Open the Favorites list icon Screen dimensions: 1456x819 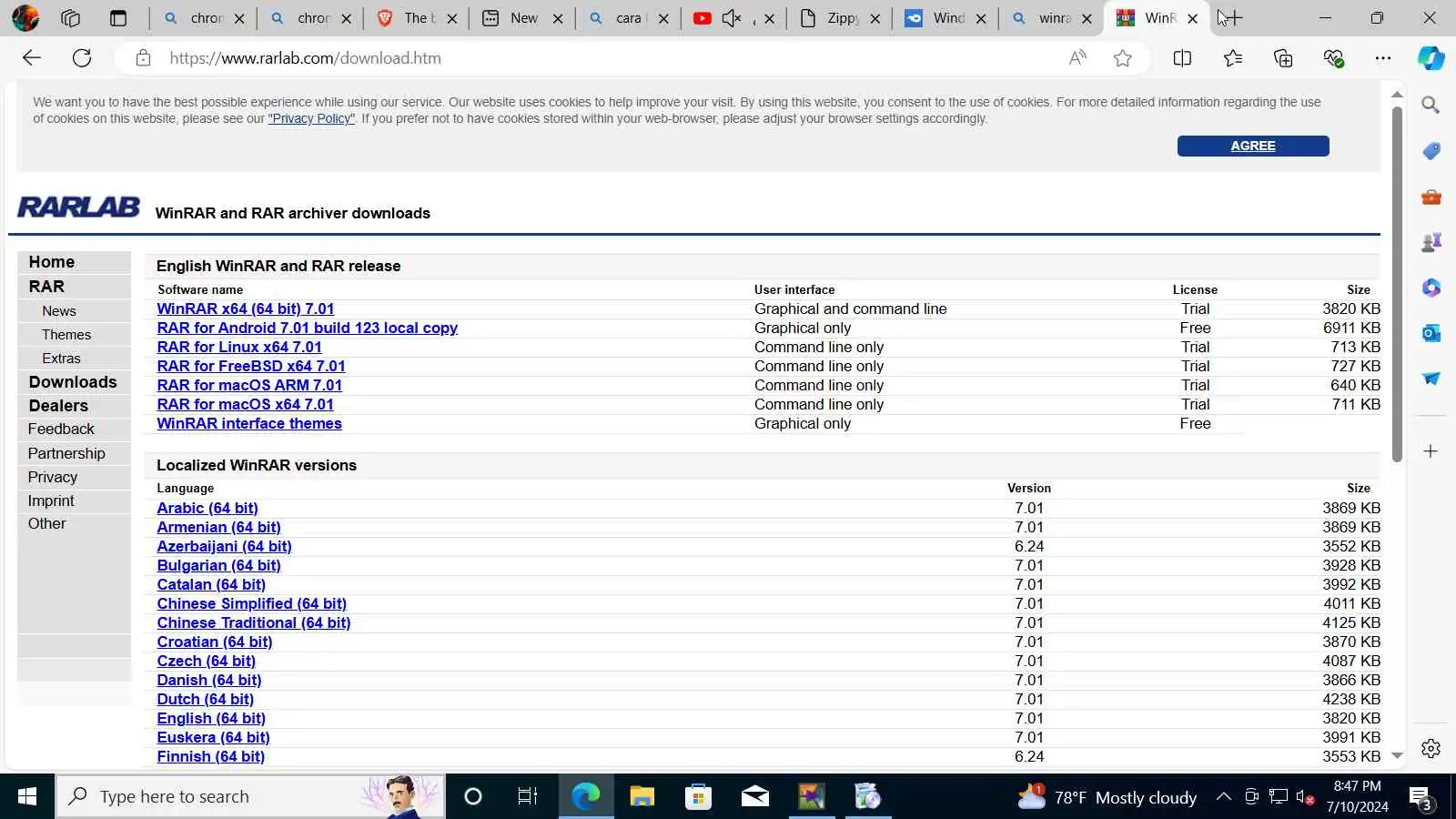click(1233, 58)
